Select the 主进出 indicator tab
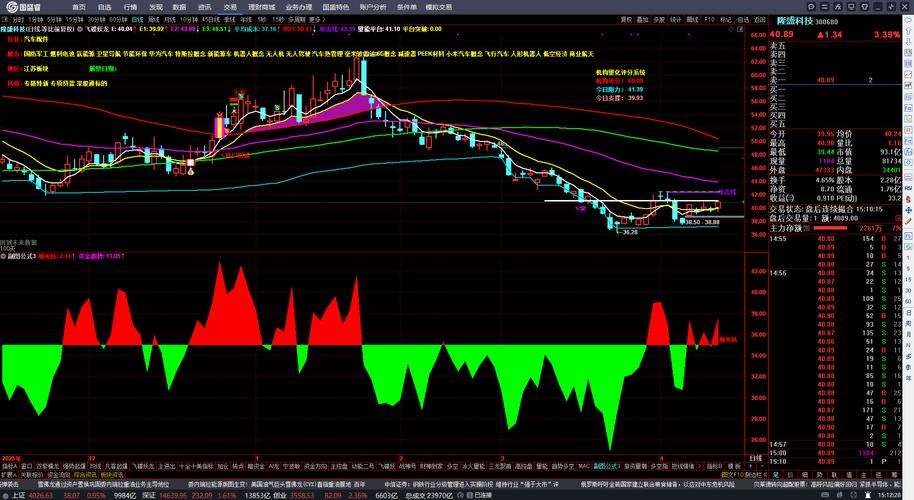The image size is (914, 500). pyautogui.click(x=167, y=466)
